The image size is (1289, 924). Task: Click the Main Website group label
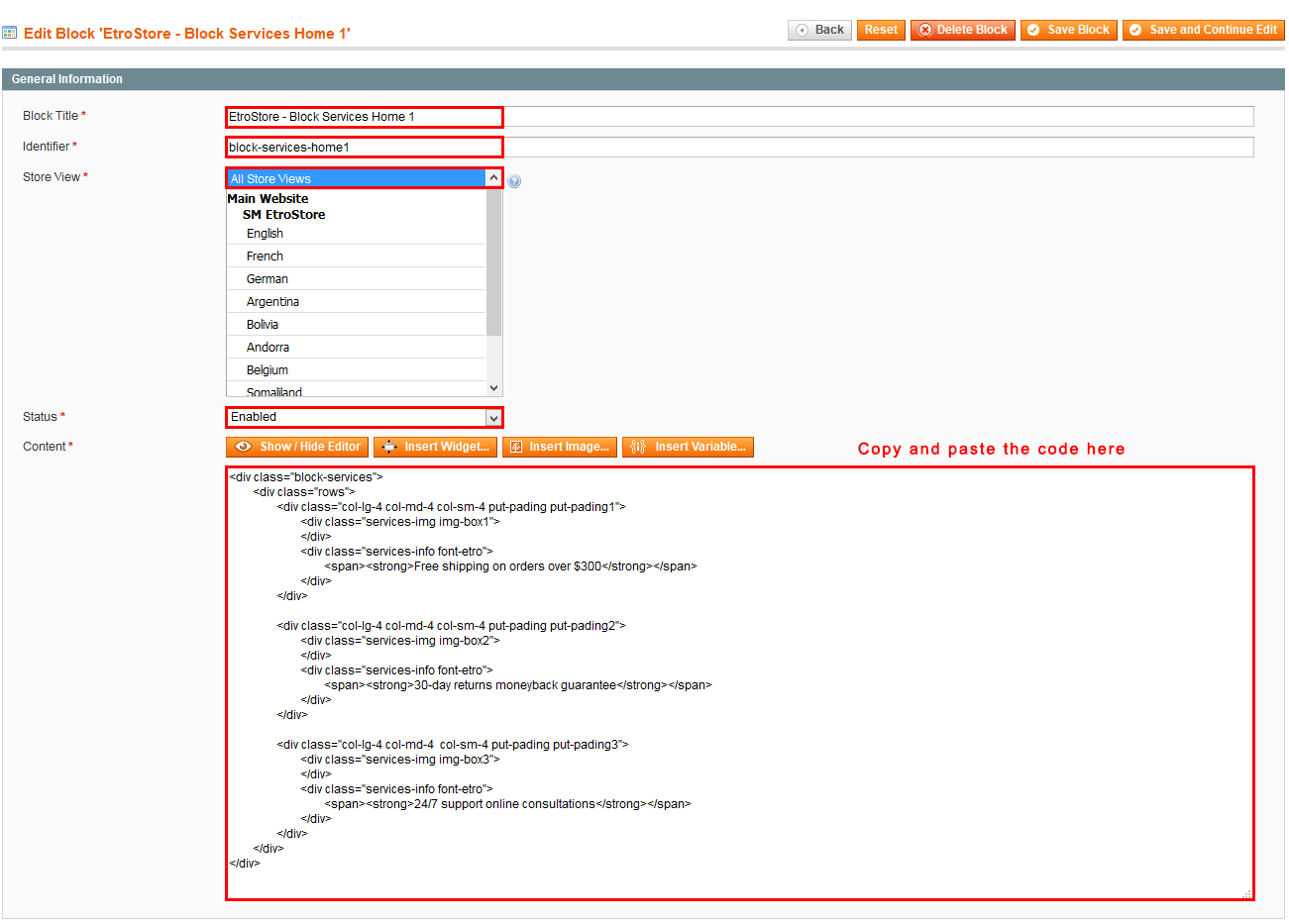[x=268, y=199]
